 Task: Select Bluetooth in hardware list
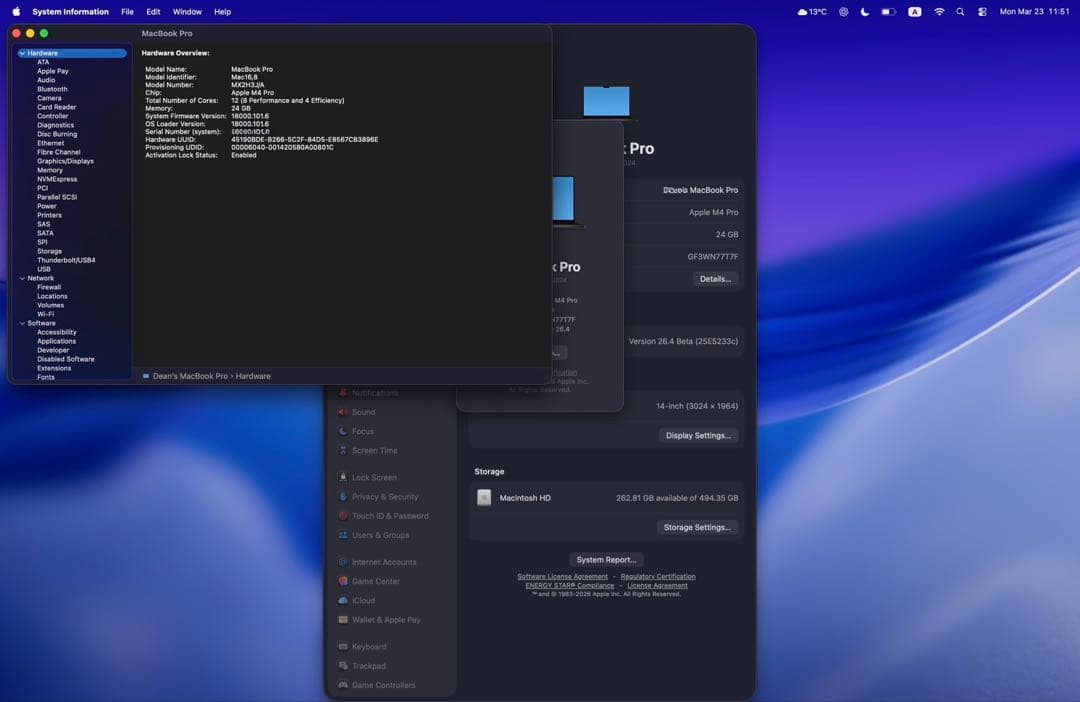(x=52, y=89)
